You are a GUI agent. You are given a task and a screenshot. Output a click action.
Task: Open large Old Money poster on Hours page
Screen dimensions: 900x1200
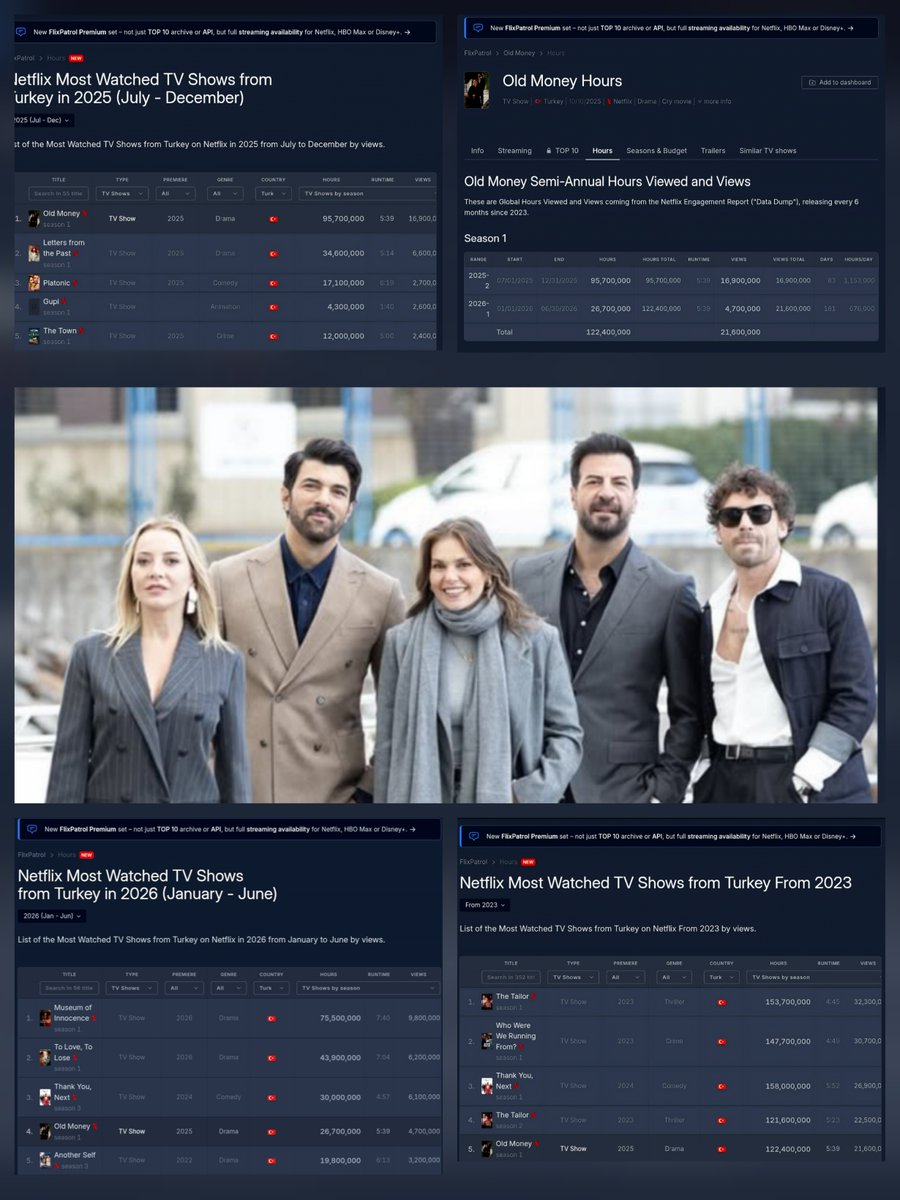477,90
